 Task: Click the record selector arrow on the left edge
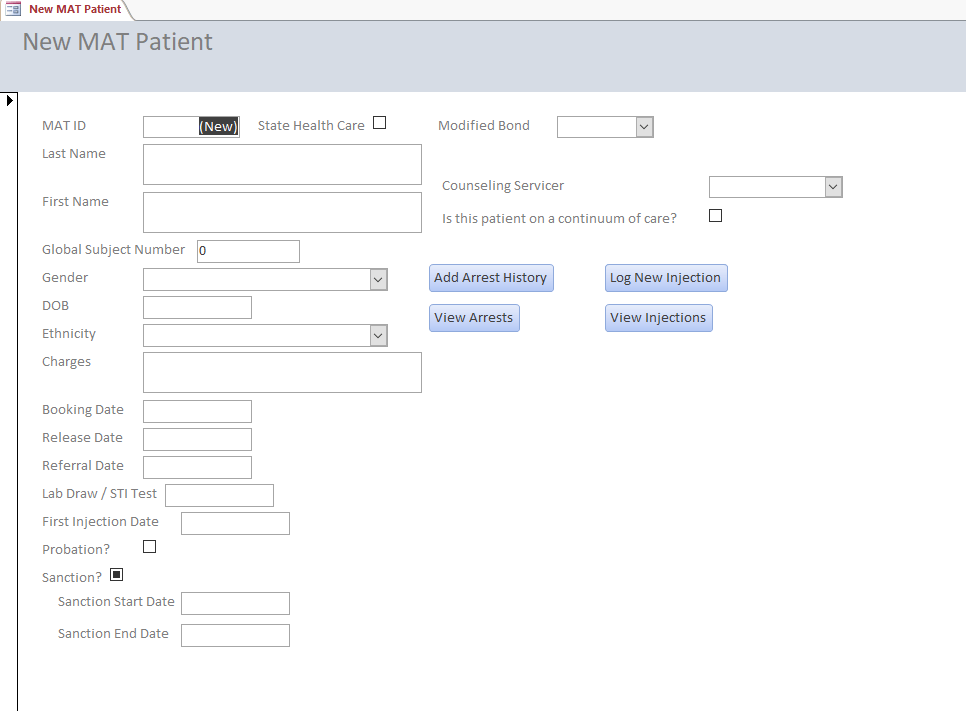click(x=9, y=100)
